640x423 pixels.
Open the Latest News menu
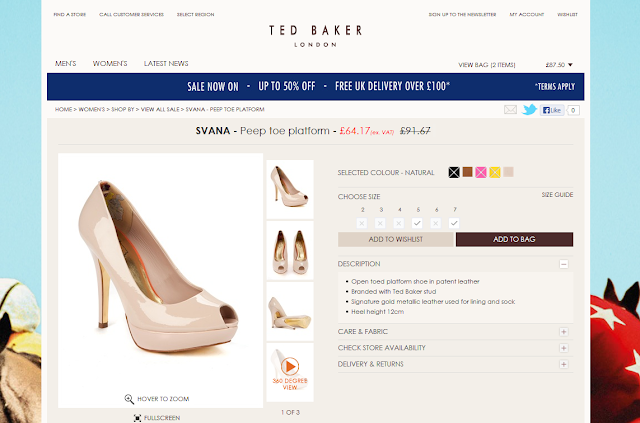pyautogui.click(x=166, y=63)
